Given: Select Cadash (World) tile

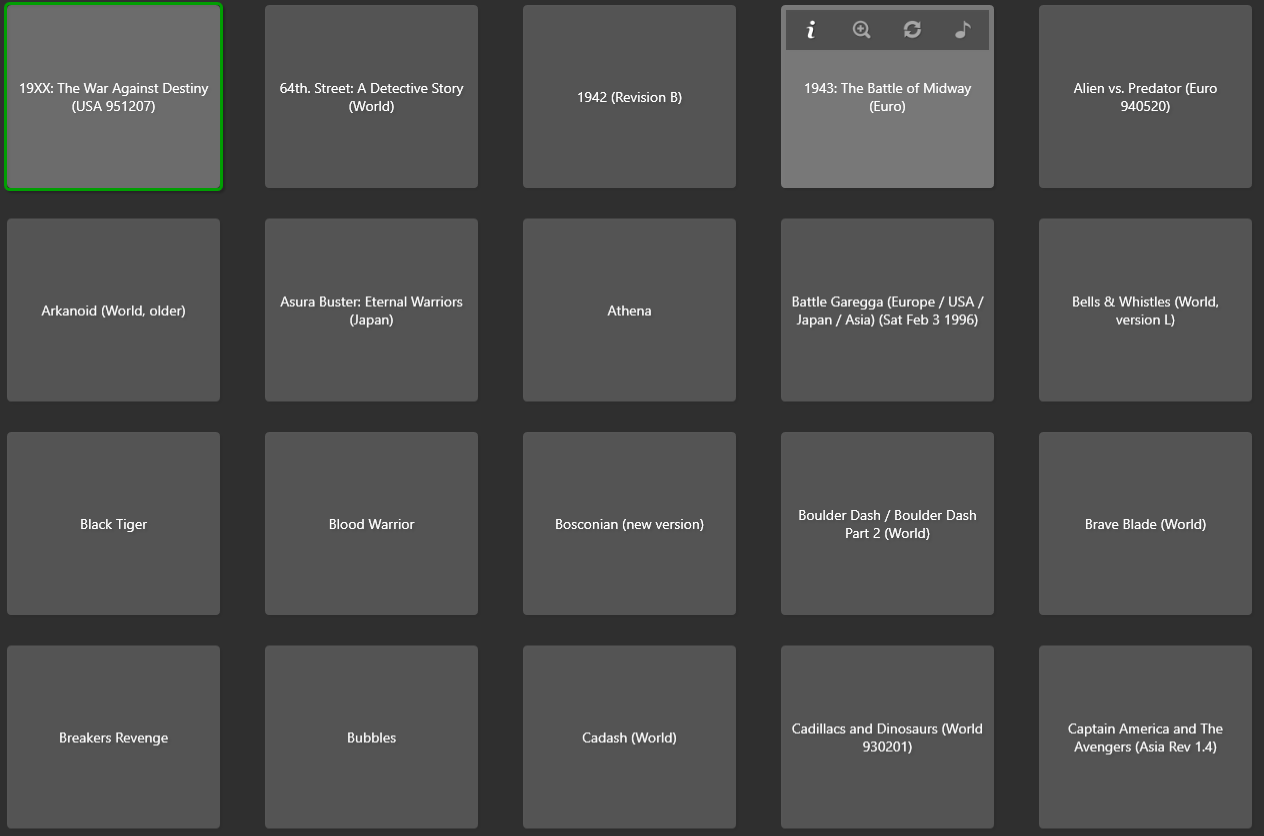Looking at the screenshot, I should pyautogui.click(x=629, y=737).
